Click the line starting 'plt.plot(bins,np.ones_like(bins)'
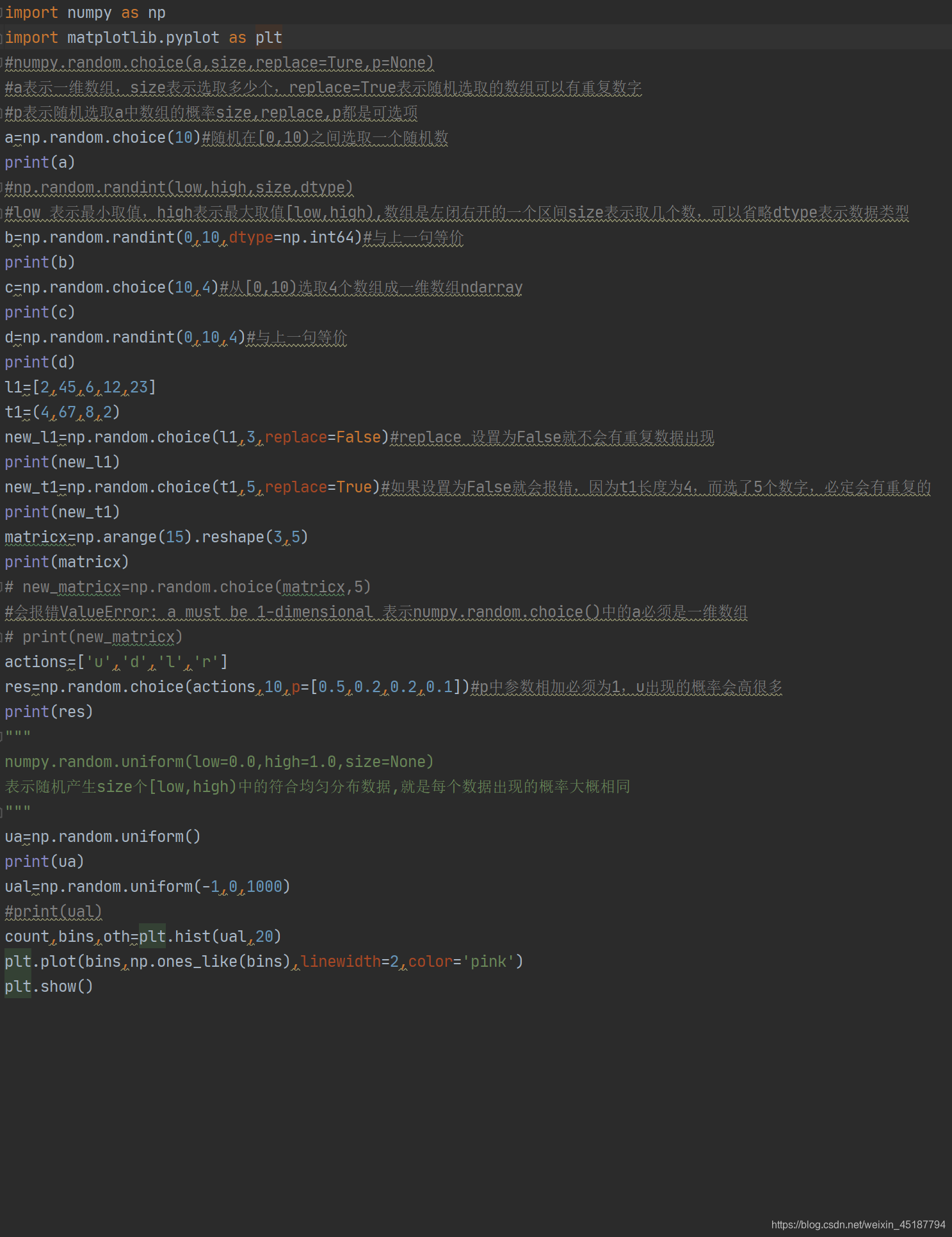This screenshot has width=952, height=1237. tap(264, 962)
